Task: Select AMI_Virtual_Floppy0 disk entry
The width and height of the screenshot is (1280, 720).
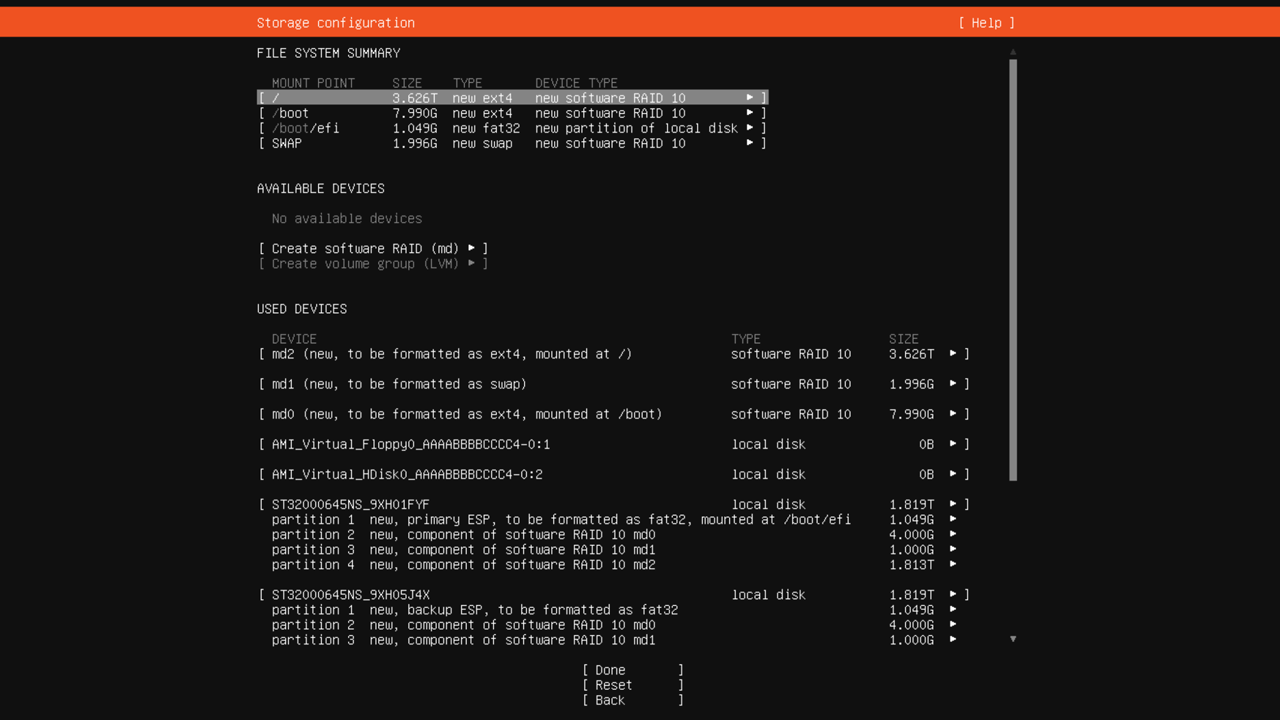Action: point(410,444)
